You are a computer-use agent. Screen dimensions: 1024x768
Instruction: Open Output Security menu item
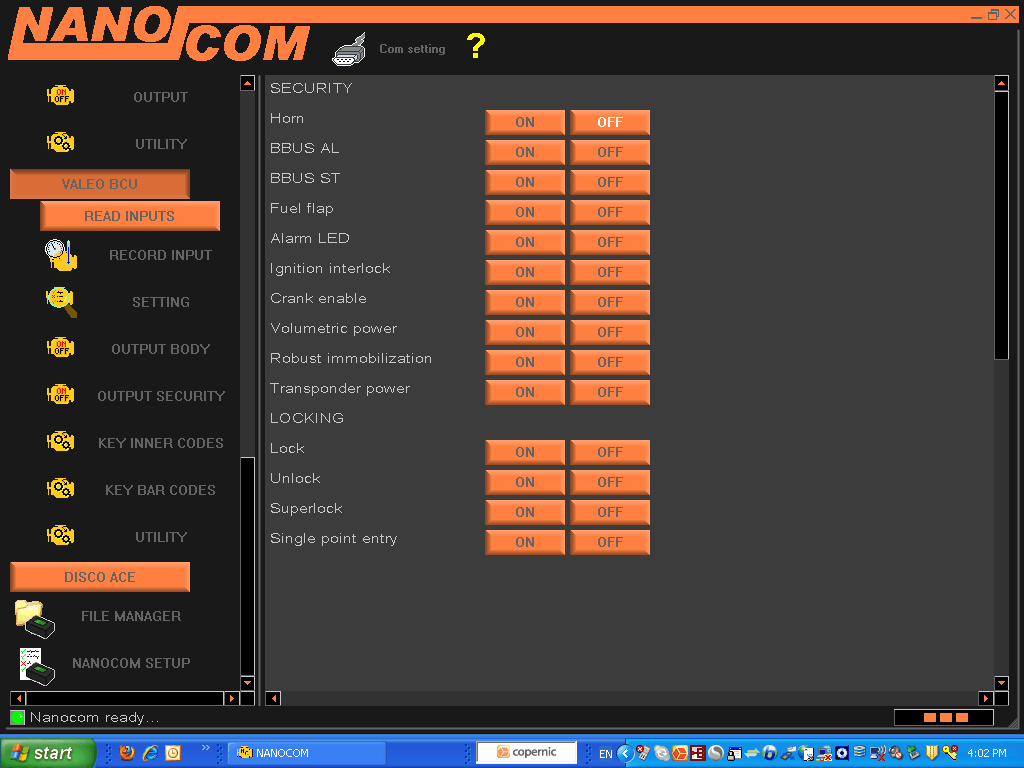160,396
